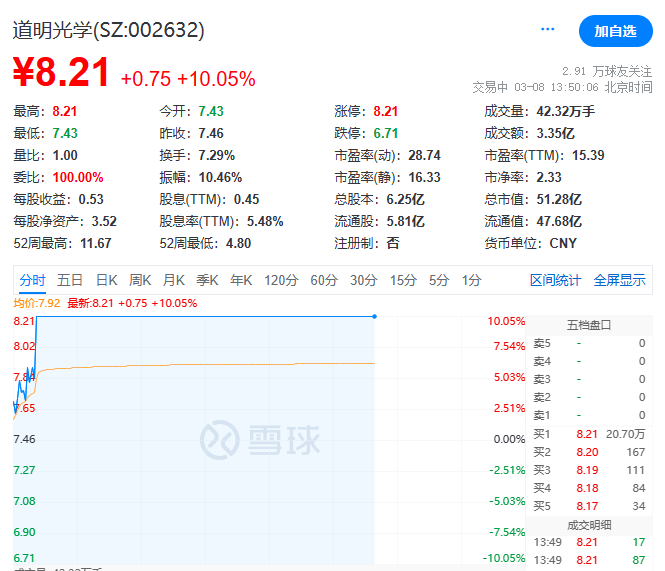
Task: Open 区间统计 range statistics
Action: tap(555, 280)
